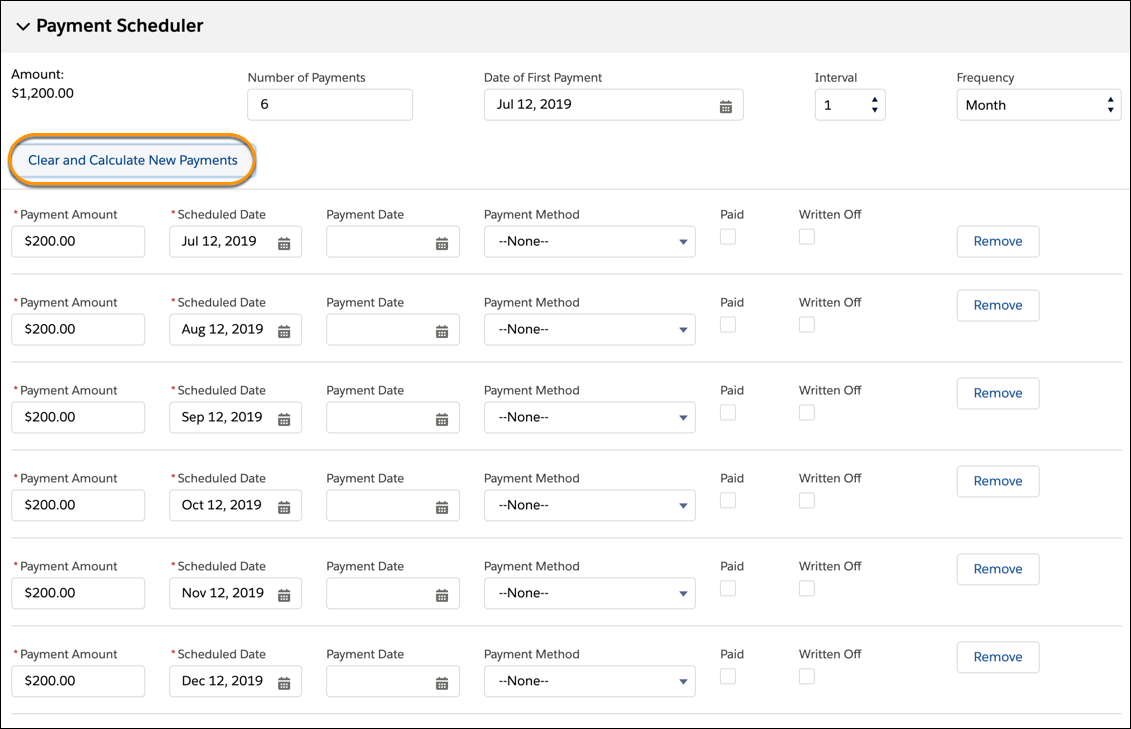Open the Frequency dropdown showing Month

(1039, 105)
